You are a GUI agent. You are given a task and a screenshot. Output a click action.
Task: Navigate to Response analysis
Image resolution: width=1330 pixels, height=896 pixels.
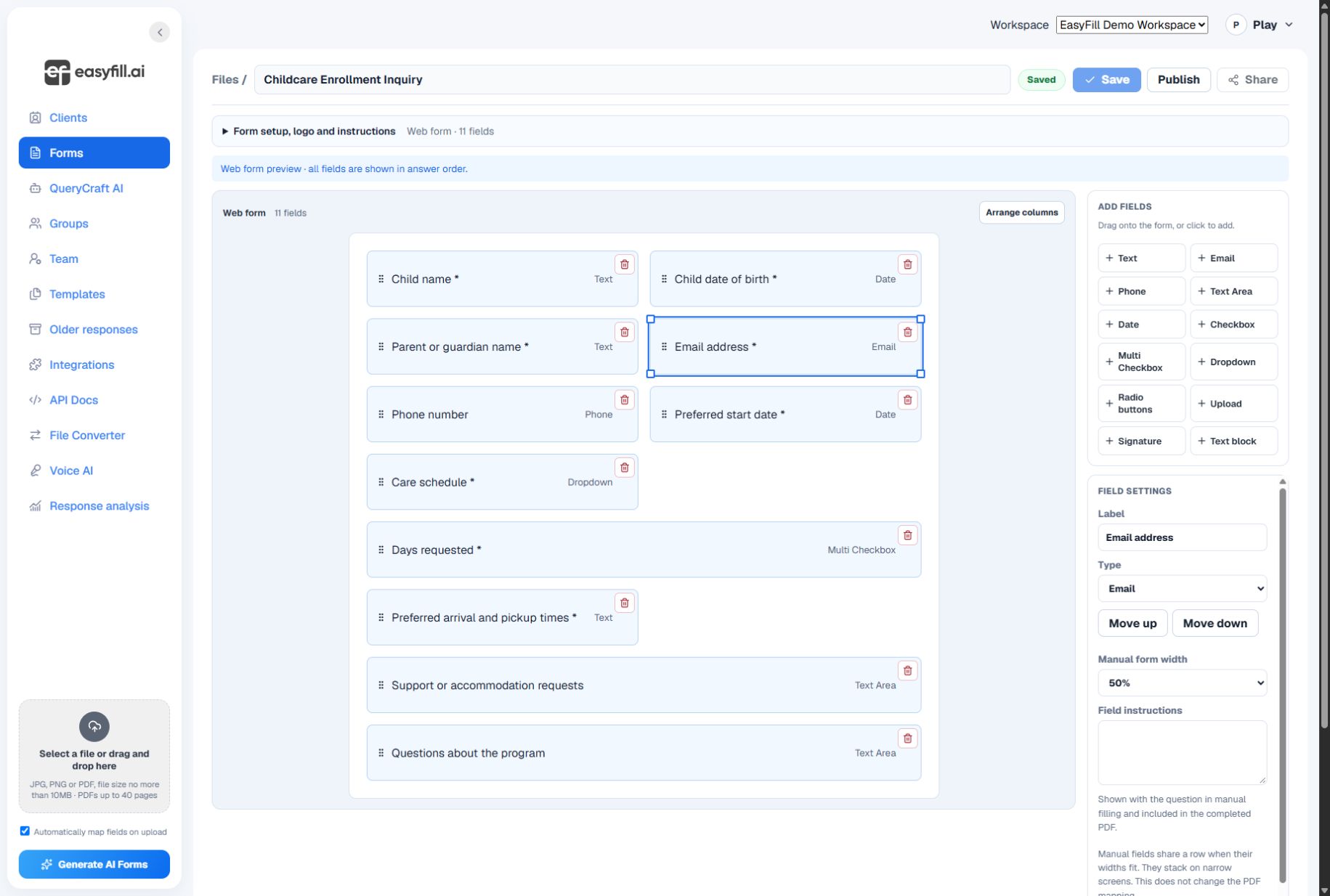tap(94, 506)
